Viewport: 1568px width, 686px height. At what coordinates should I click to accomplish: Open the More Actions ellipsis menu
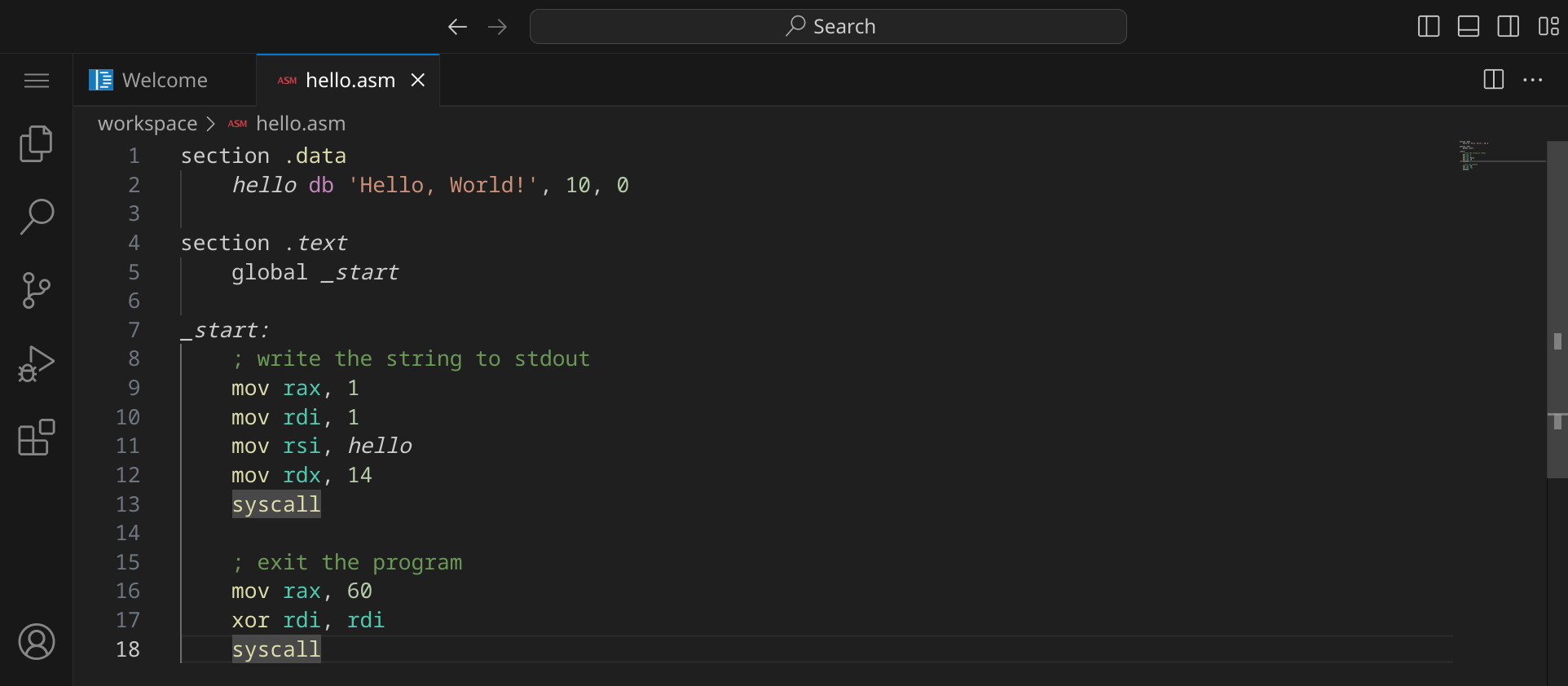point(1533,80)
